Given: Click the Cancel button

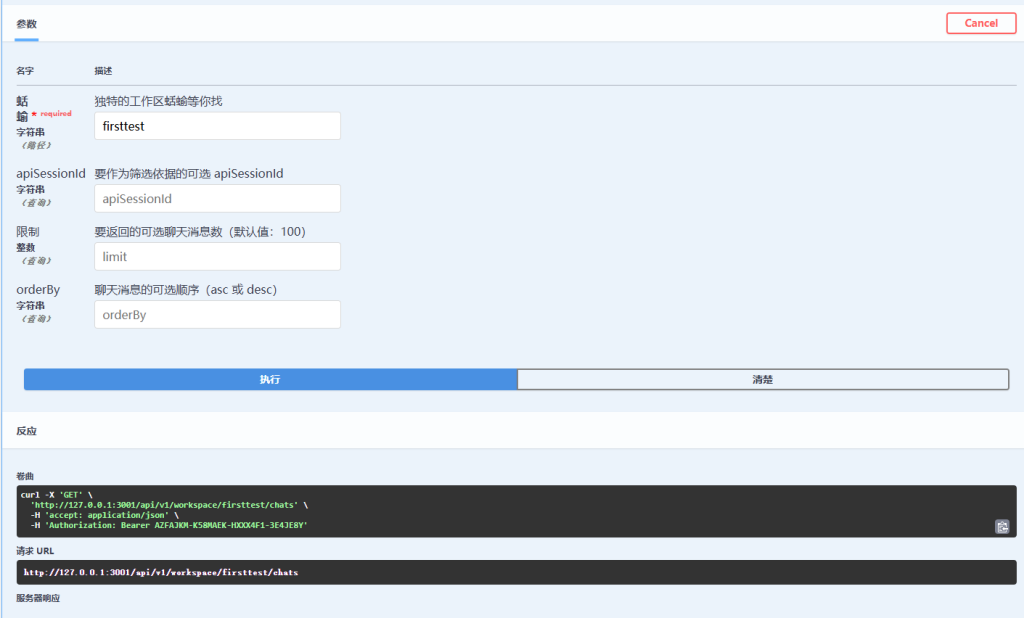Looking at the screenshot, I should click(980, 23).
